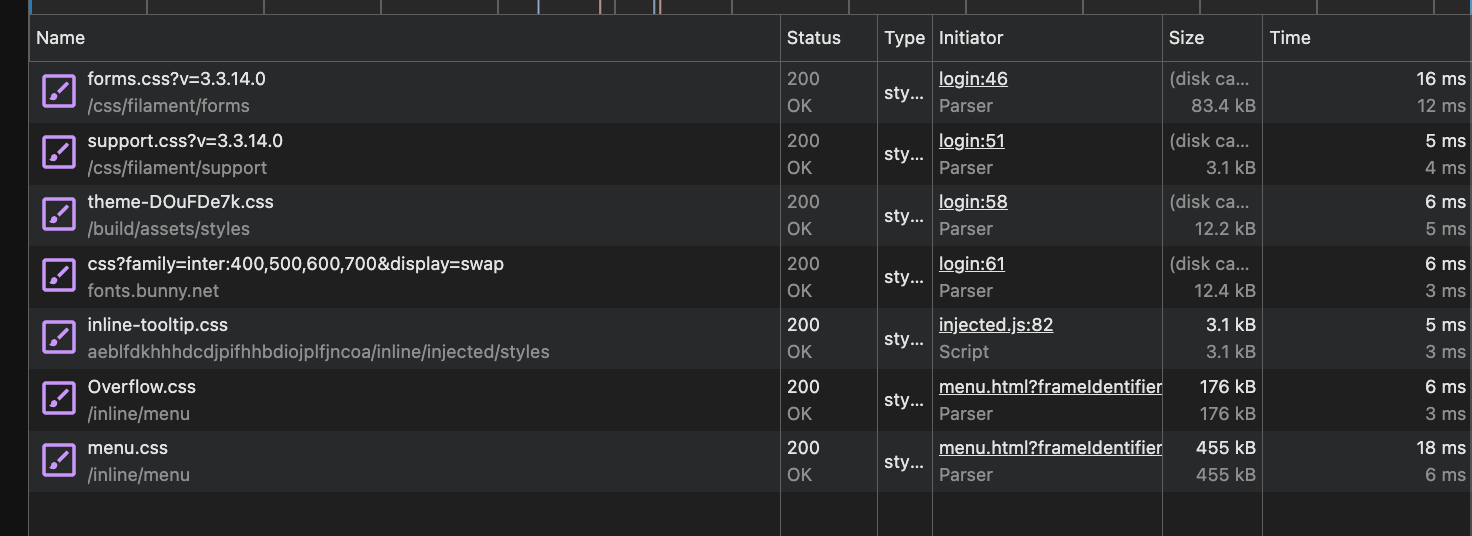Click the stylesheet icon beside support.css
Screen dimensions: 1472x536
click(x=59, y=154)
